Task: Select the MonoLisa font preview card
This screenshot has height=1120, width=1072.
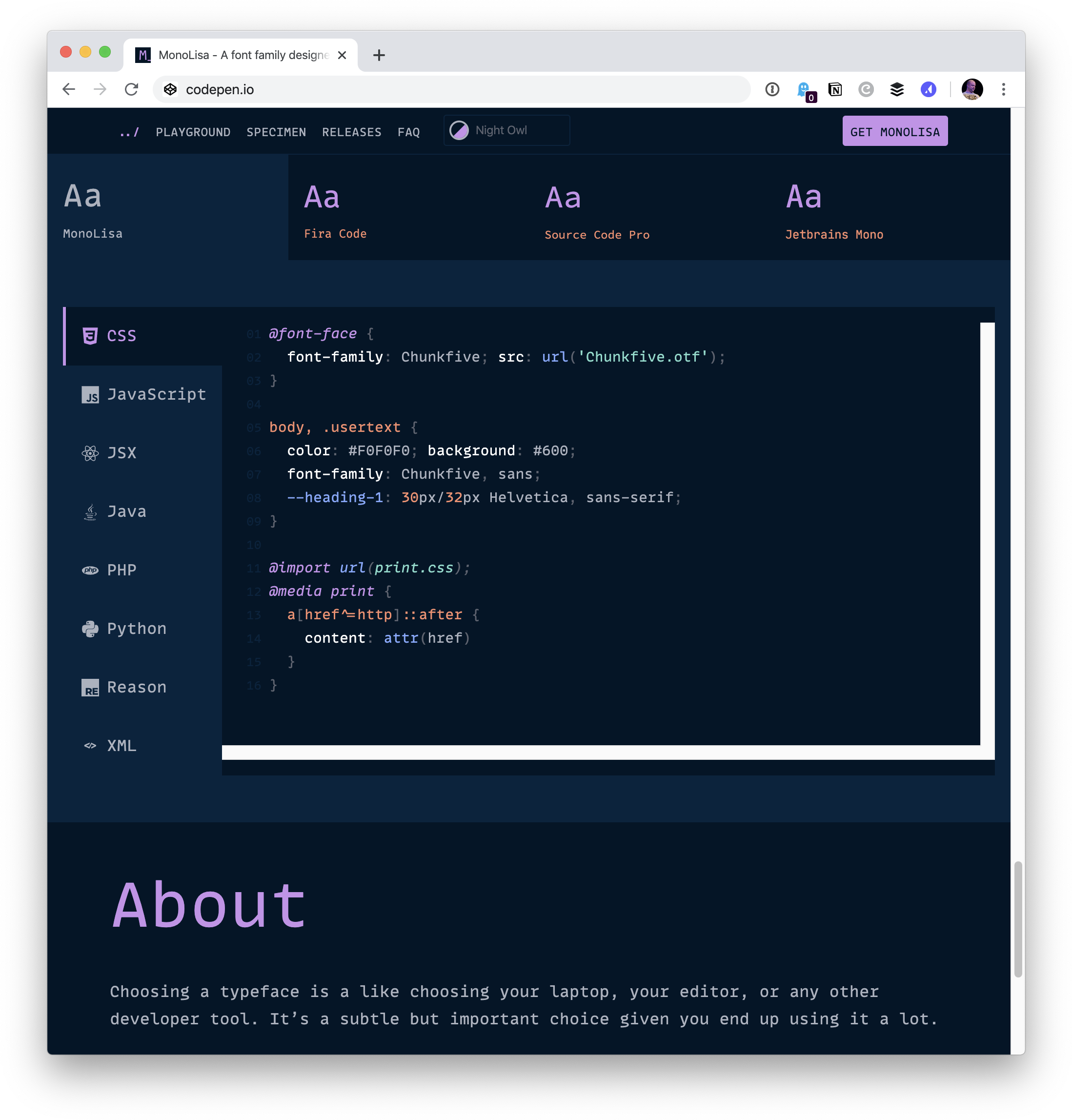Action: click(168, 207)
